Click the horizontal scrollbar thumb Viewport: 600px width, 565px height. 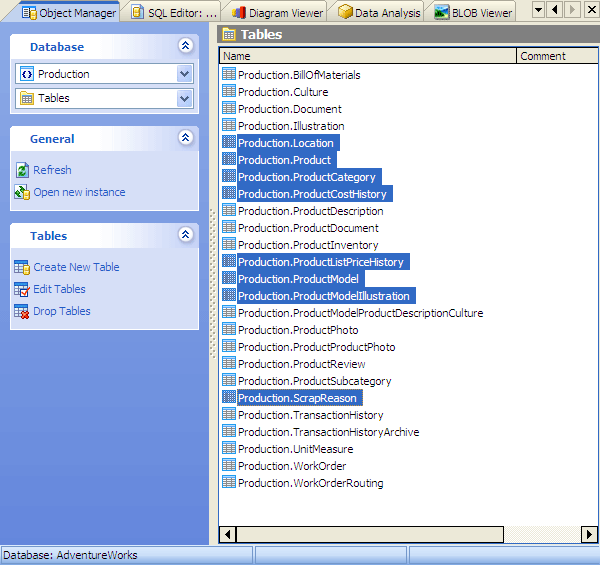[370, 534]
